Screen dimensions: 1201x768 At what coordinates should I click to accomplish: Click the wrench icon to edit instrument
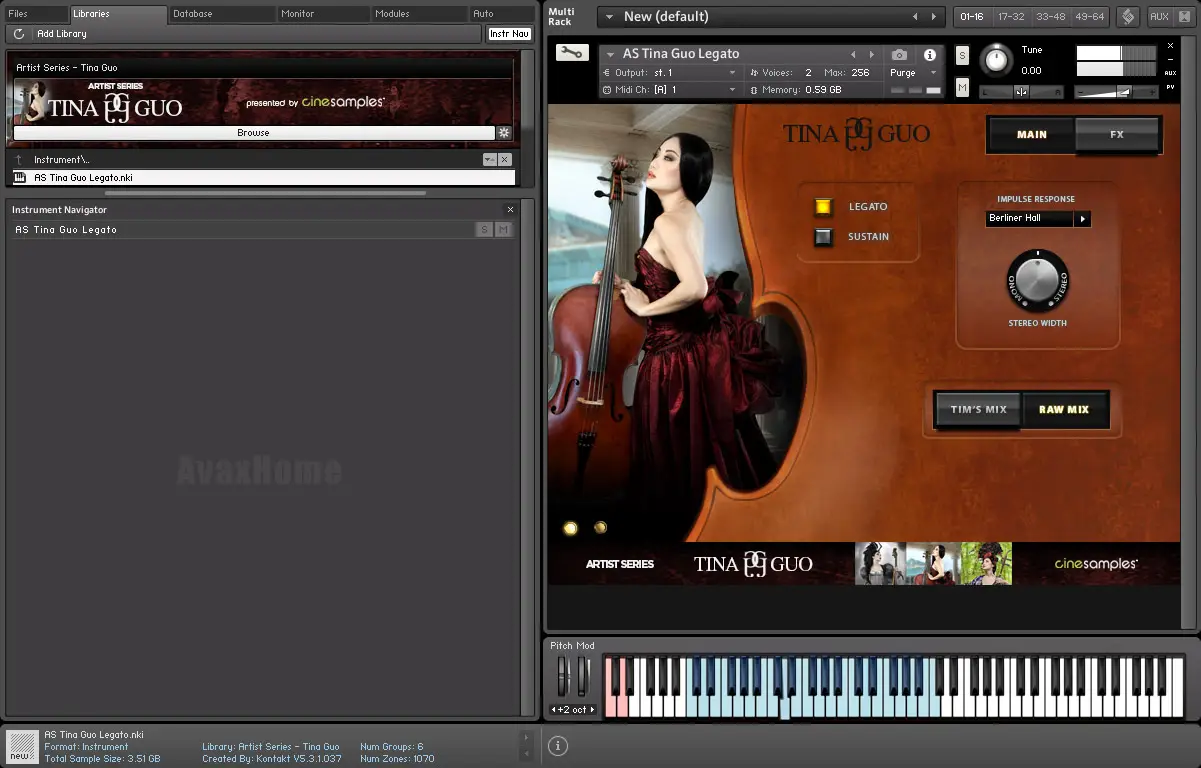tap(572, 53)
